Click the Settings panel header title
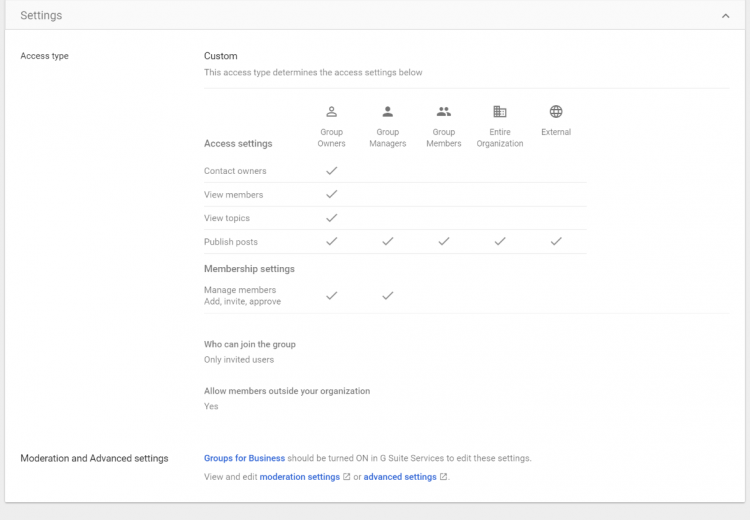The height and width of the screenshot is (520, 750). click(41, 16)
